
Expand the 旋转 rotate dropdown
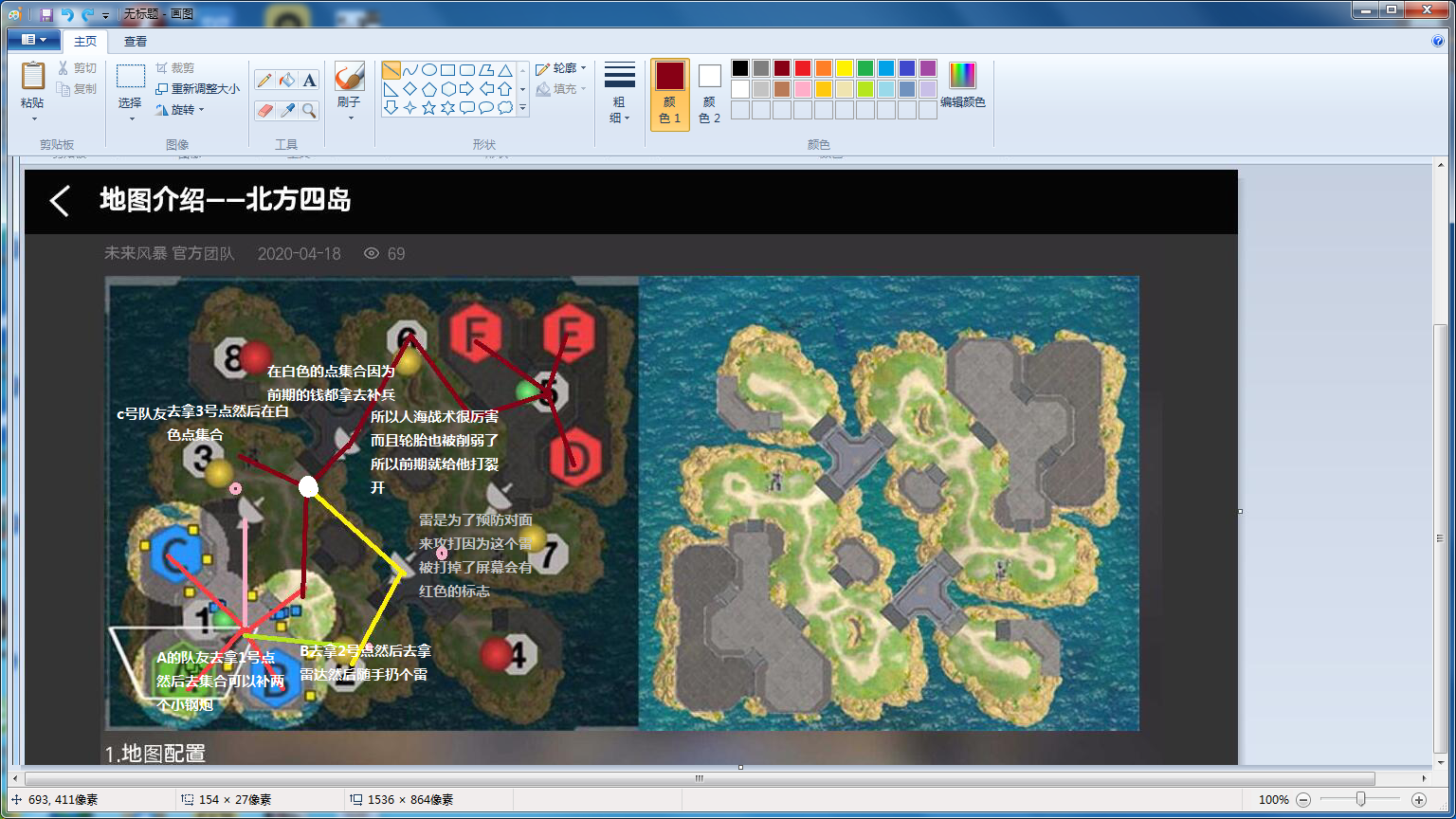point(179,110)
